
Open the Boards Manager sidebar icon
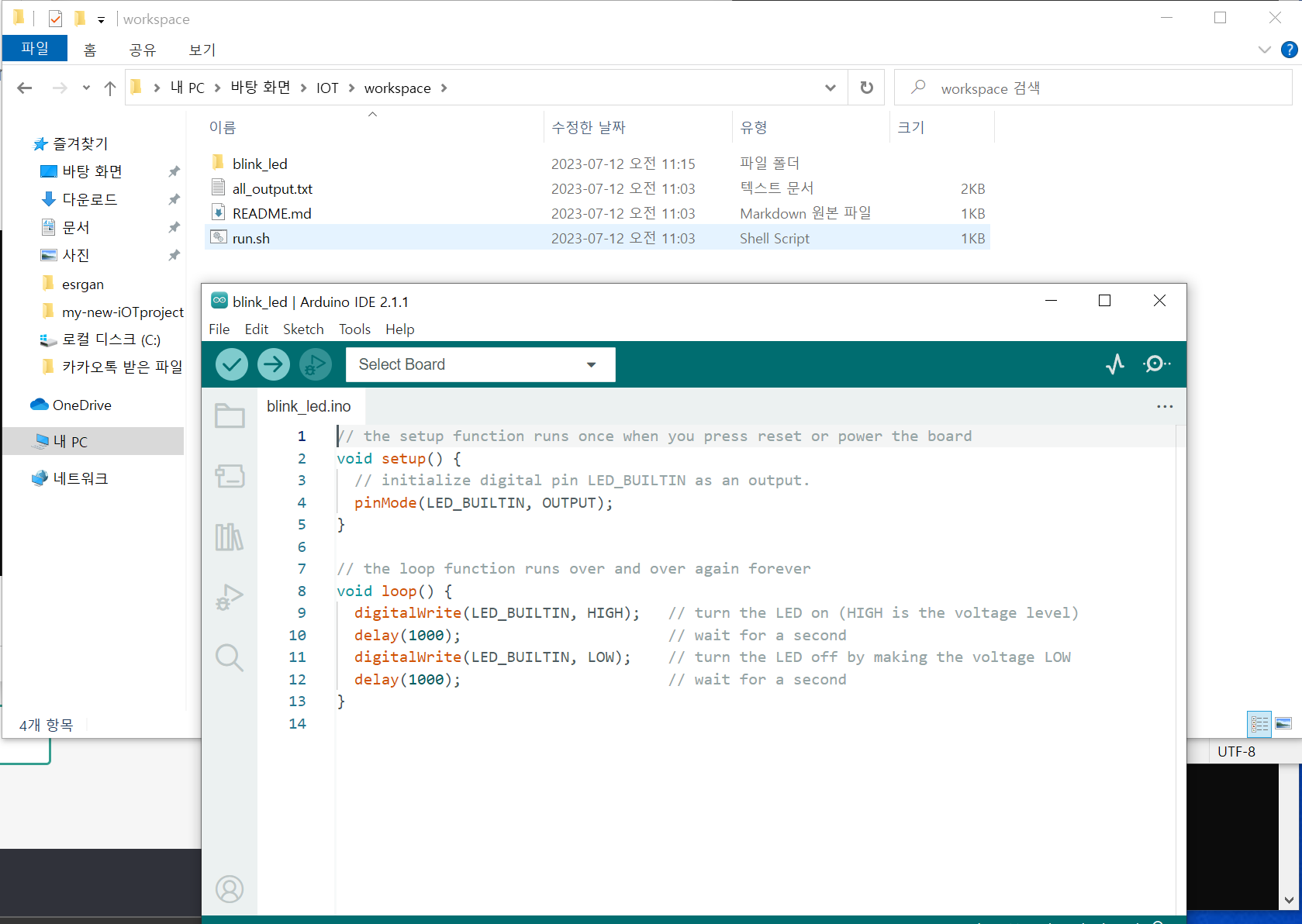[x=230, y=476]
